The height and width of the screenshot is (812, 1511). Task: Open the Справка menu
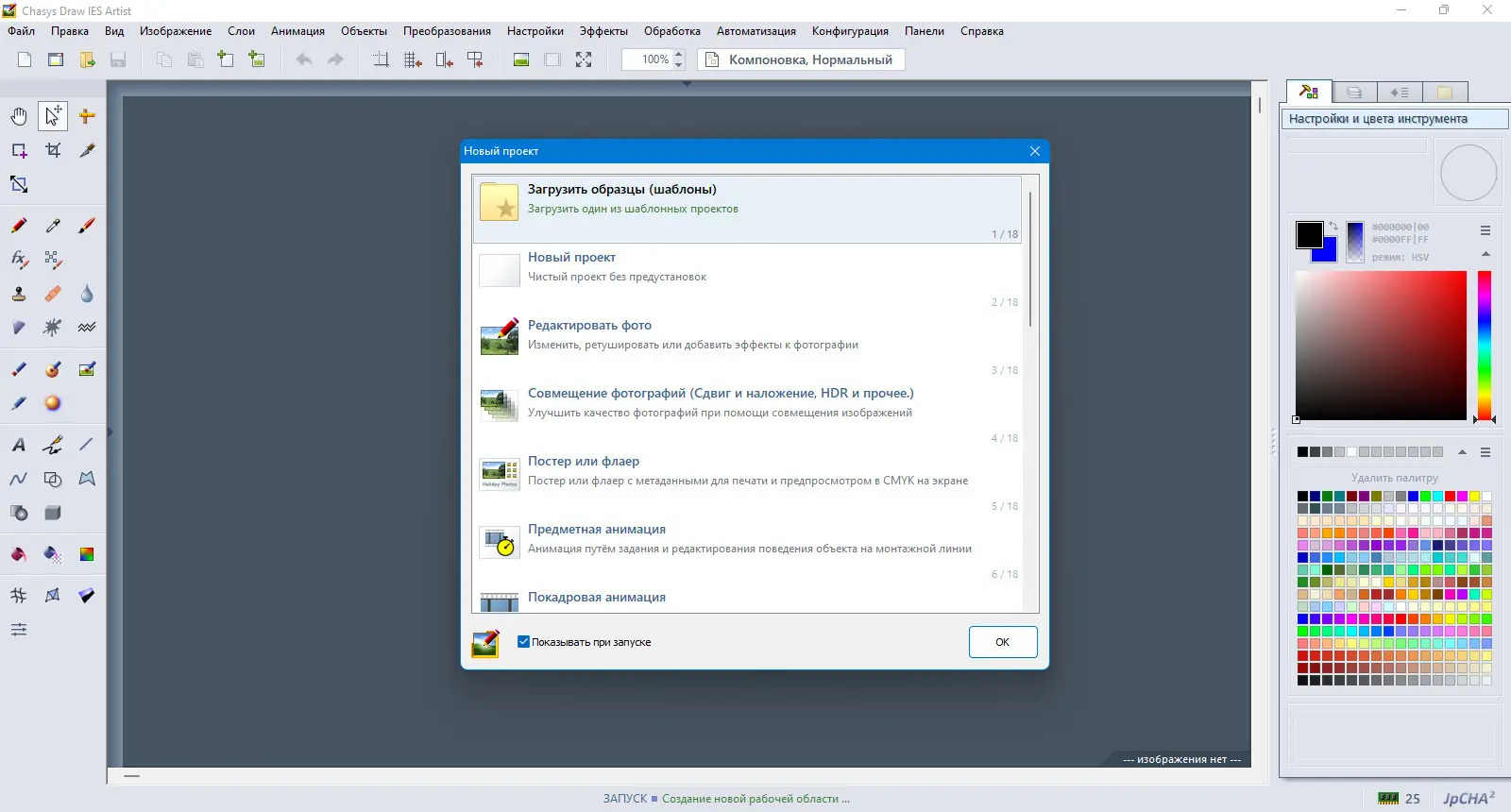point(982,31)
